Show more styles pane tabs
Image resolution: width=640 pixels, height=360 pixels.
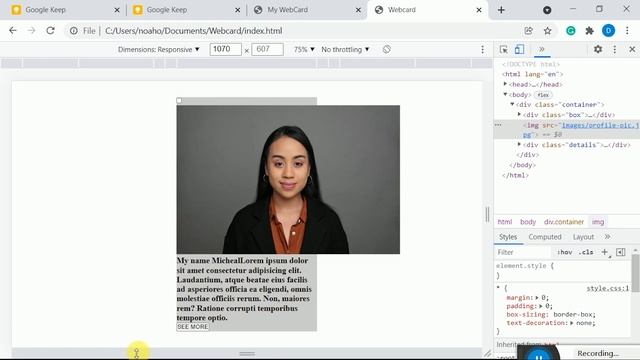pyautogui.click(x=607, y=237)
